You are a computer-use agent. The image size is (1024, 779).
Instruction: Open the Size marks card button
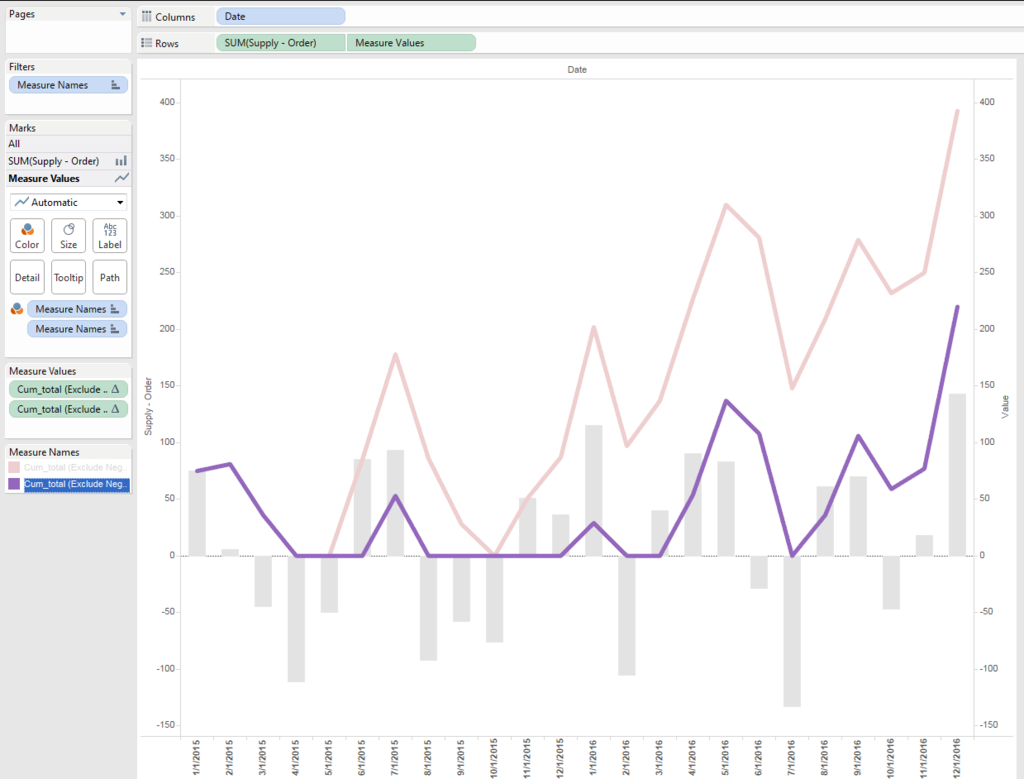(x=69, y=236)
